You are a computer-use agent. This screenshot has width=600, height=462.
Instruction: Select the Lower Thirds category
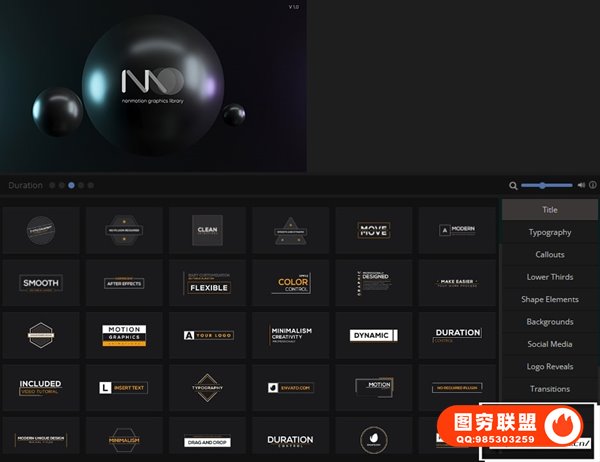pyautogui.click(x=549, y=277)
